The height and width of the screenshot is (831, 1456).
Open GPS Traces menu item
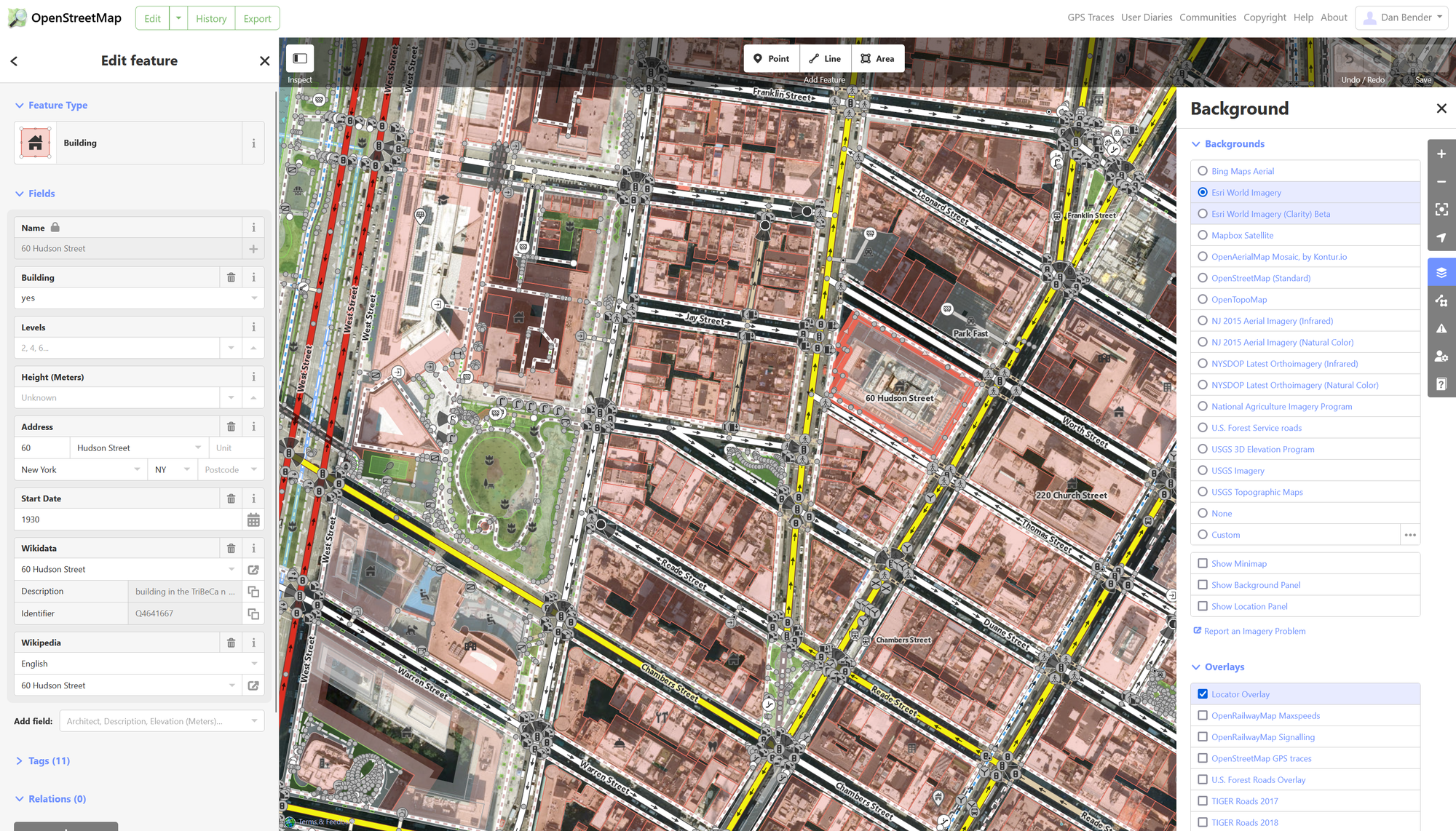click(x=1090, y=17)
